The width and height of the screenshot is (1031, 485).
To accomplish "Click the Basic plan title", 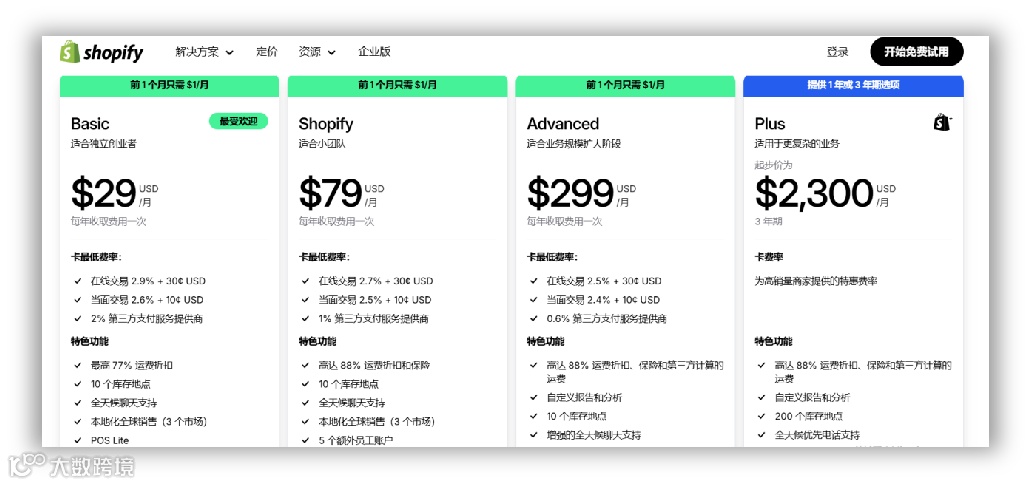I will [90, 124].
